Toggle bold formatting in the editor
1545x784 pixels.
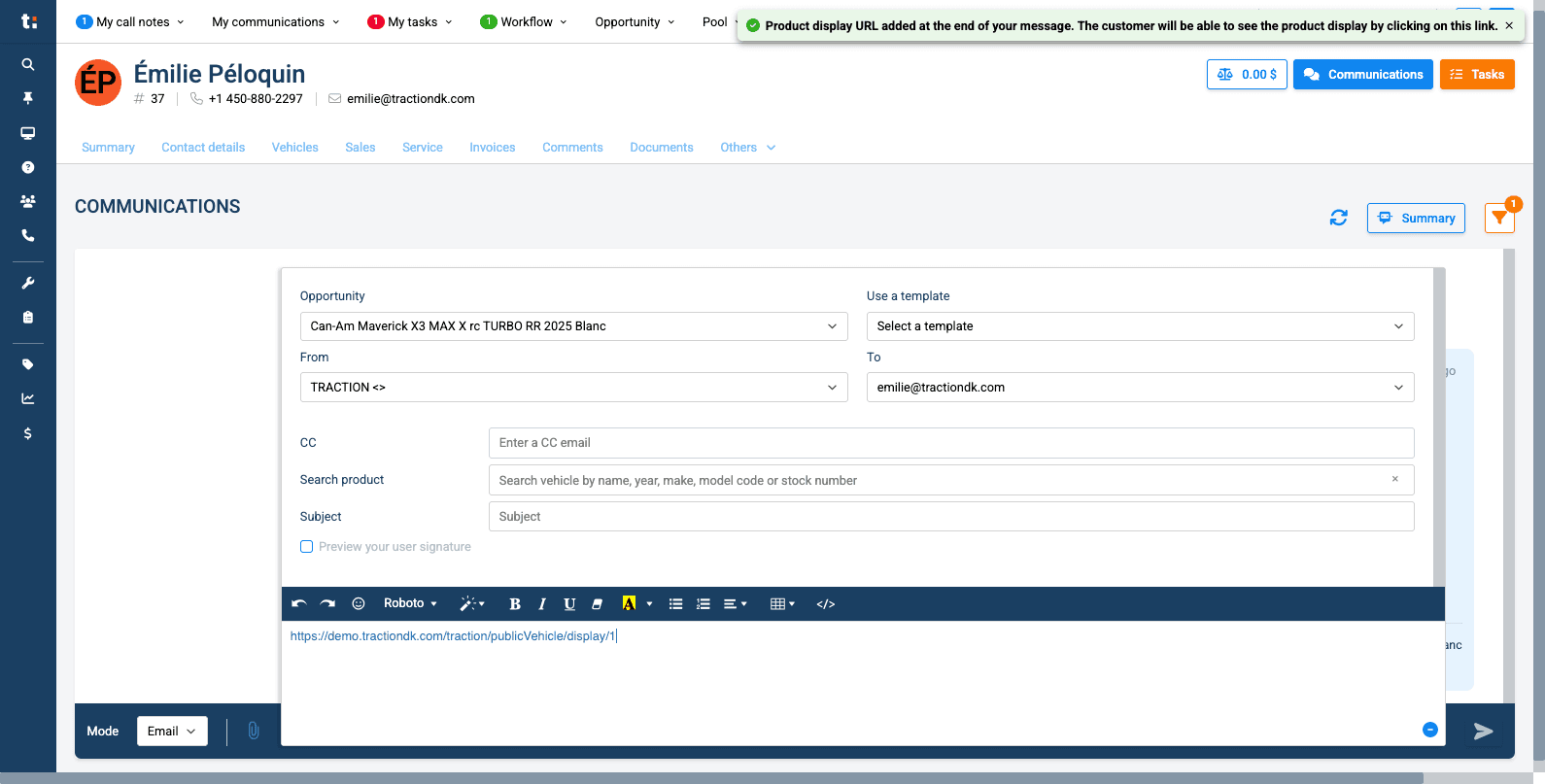[x=515, y=604]
